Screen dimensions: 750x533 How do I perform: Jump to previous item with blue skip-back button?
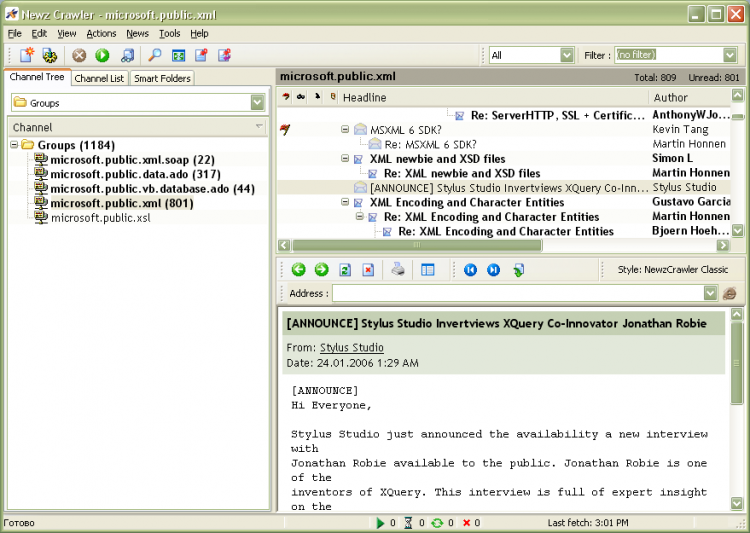[470, 269]
